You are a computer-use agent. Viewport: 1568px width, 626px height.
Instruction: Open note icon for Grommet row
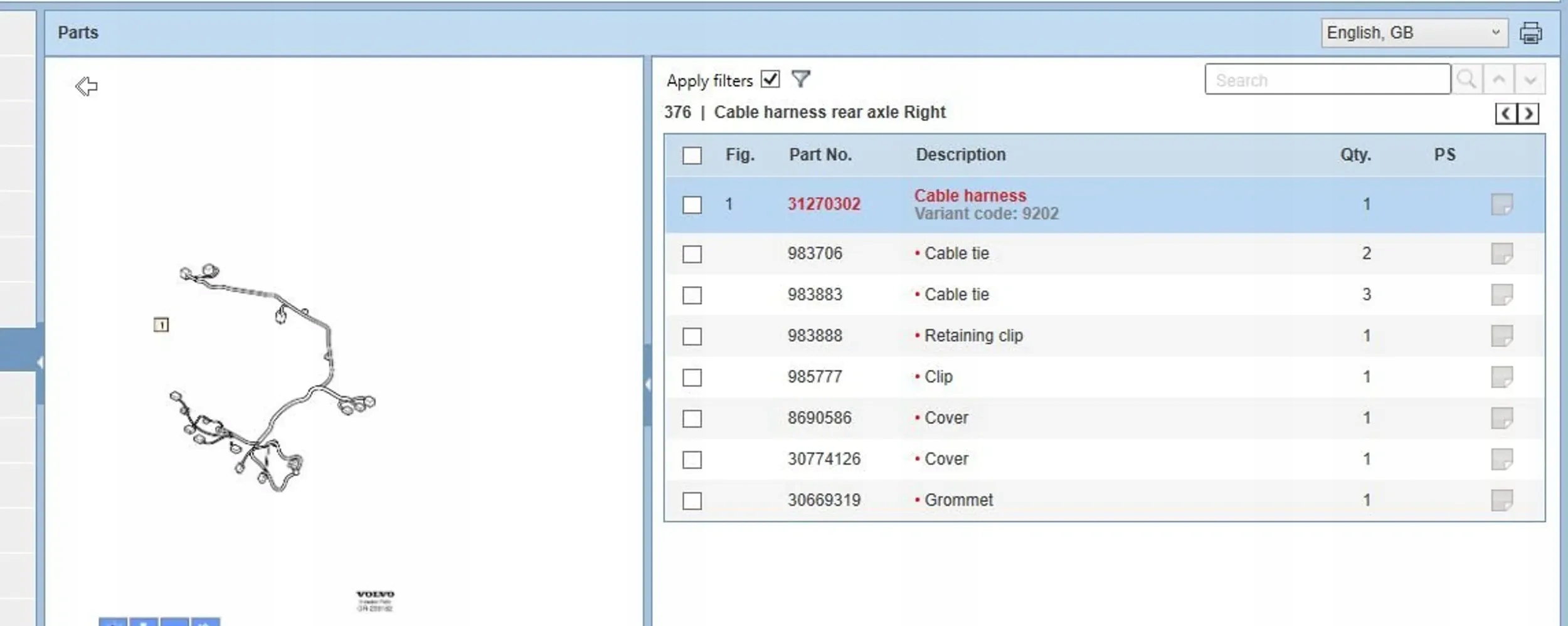tap(1502, 501)
